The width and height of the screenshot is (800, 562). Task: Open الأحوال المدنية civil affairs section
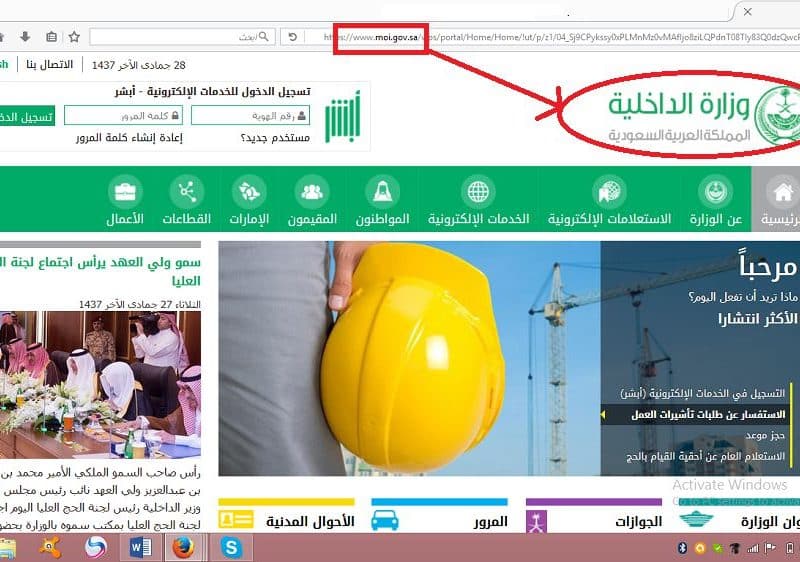(x=310, y=521)
